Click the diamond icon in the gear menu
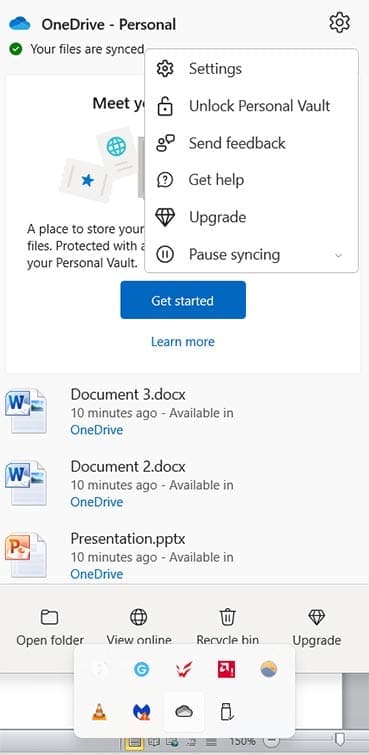 165,217
